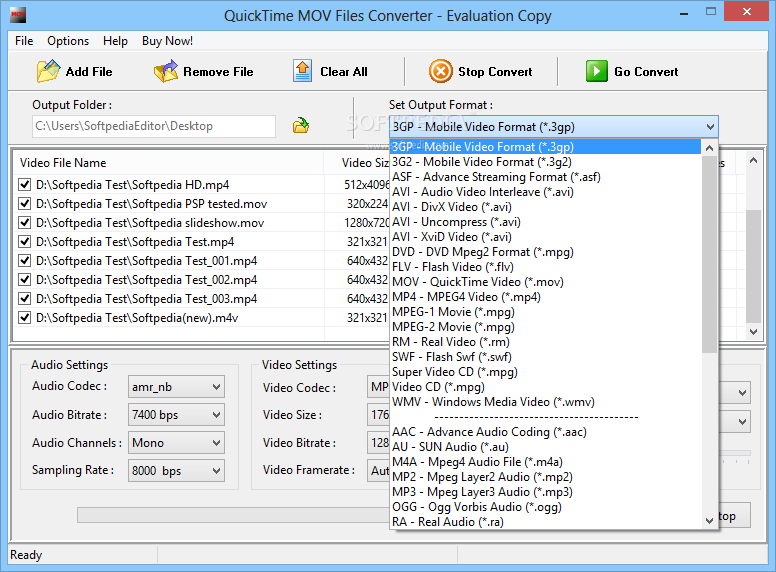The height and width of the screenshot is (572, 776).
Task: Pick AVI - Audio Video Interleave
Action: [546, 192]
